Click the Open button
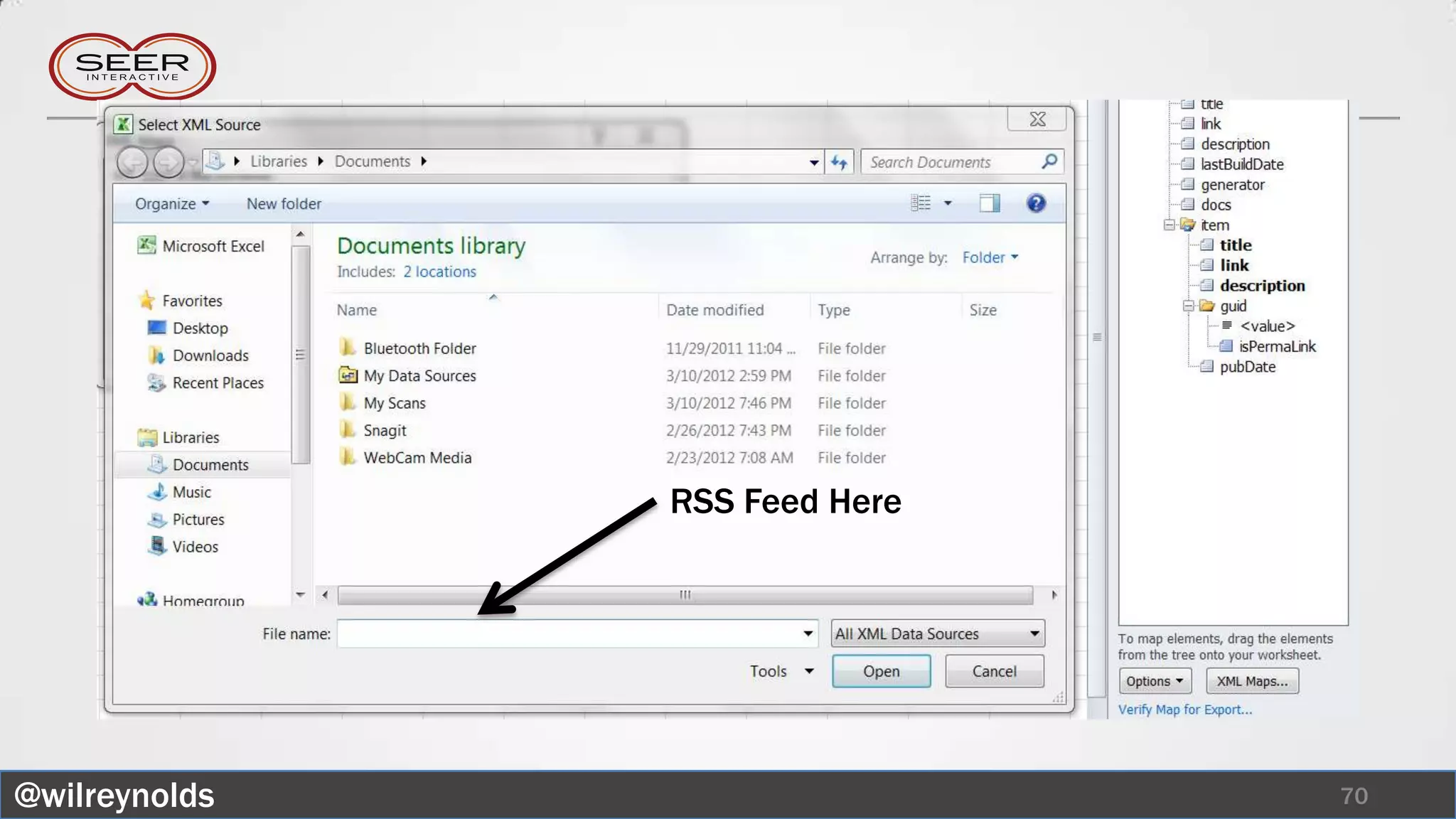 click(x=881, y=671)
